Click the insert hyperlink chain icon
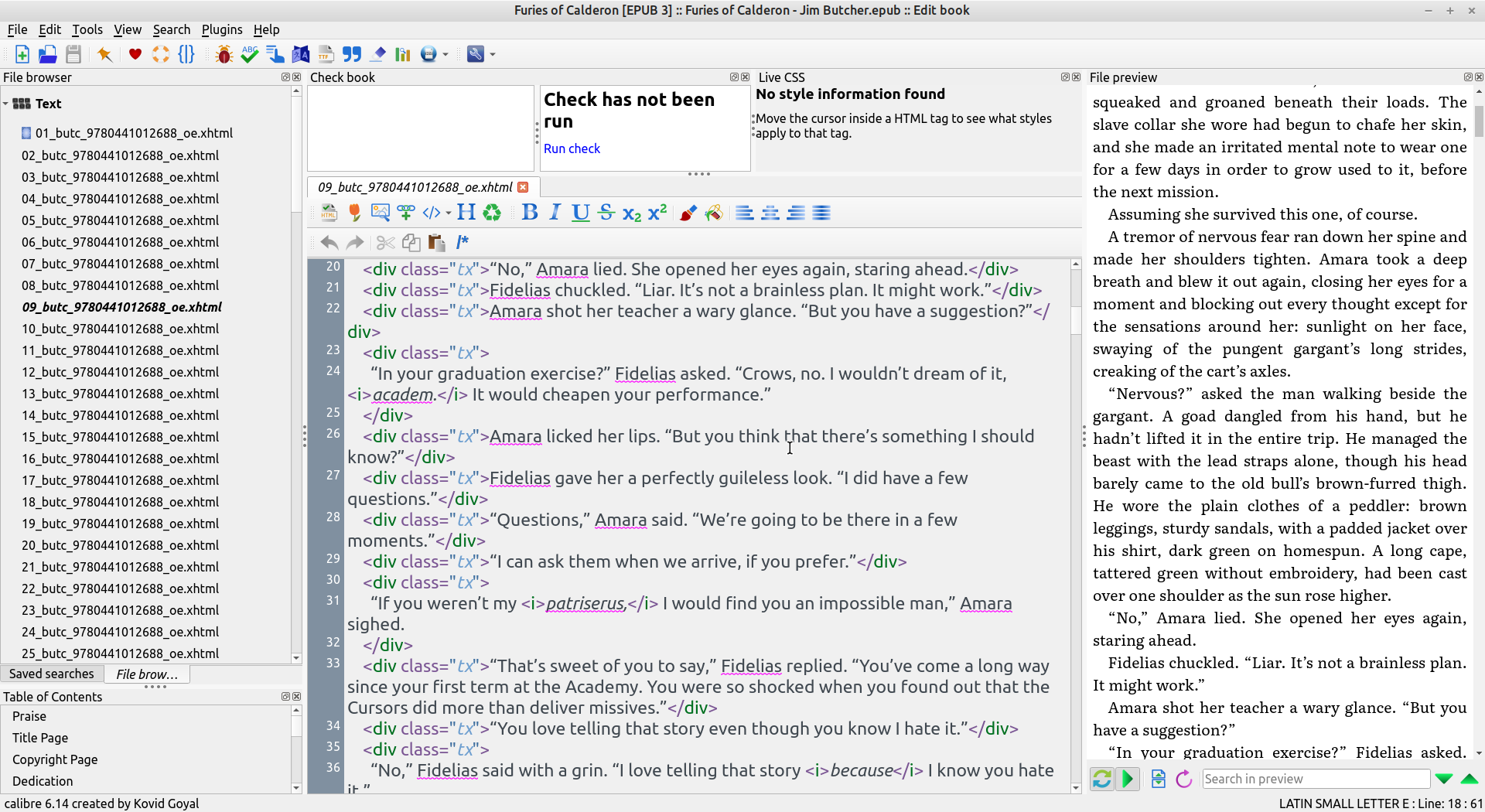The width and height of the screenshot is (1485, 812). click(405, 213)
